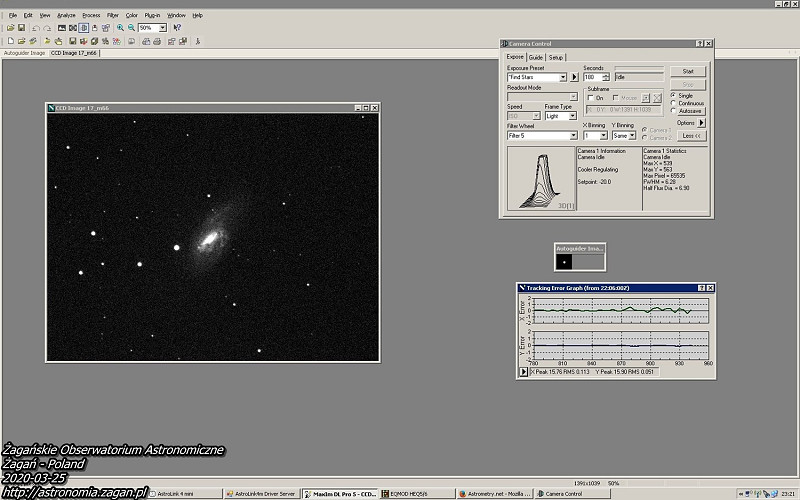Open the Analyze menu

click(x=66, y=16)
